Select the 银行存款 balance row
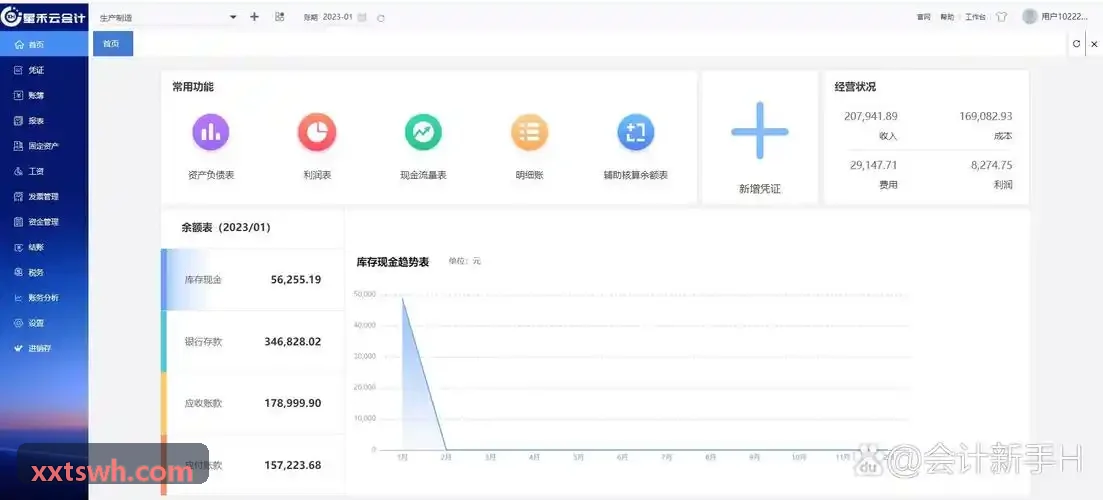Screen dimensions: 1103x500 [253, 342]
